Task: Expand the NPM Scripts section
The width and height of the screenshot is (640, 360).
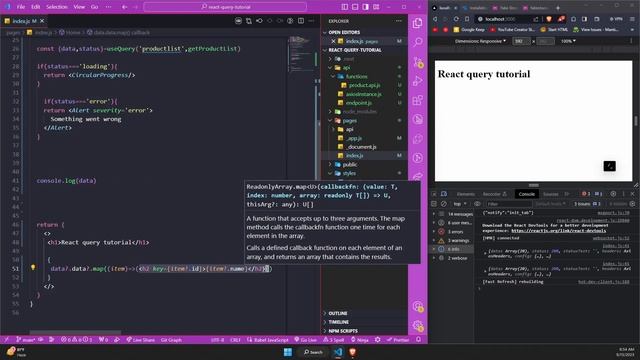Action: [x=343, y=331]
